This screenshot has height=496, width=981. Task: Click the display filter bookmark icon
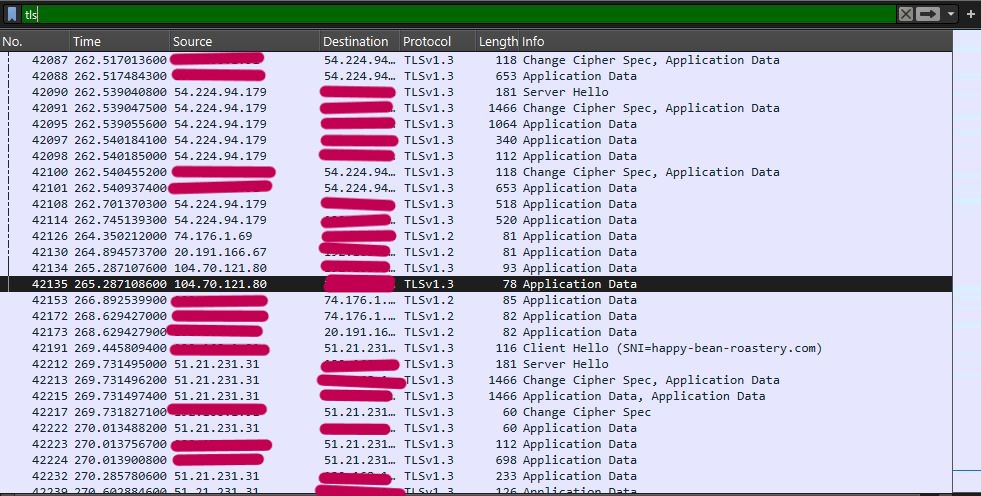pos(12,14)
